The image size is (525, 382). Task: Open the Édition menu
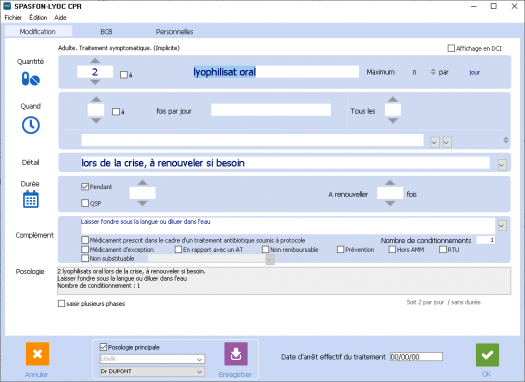pyautogui.click(x=38, y=18)
